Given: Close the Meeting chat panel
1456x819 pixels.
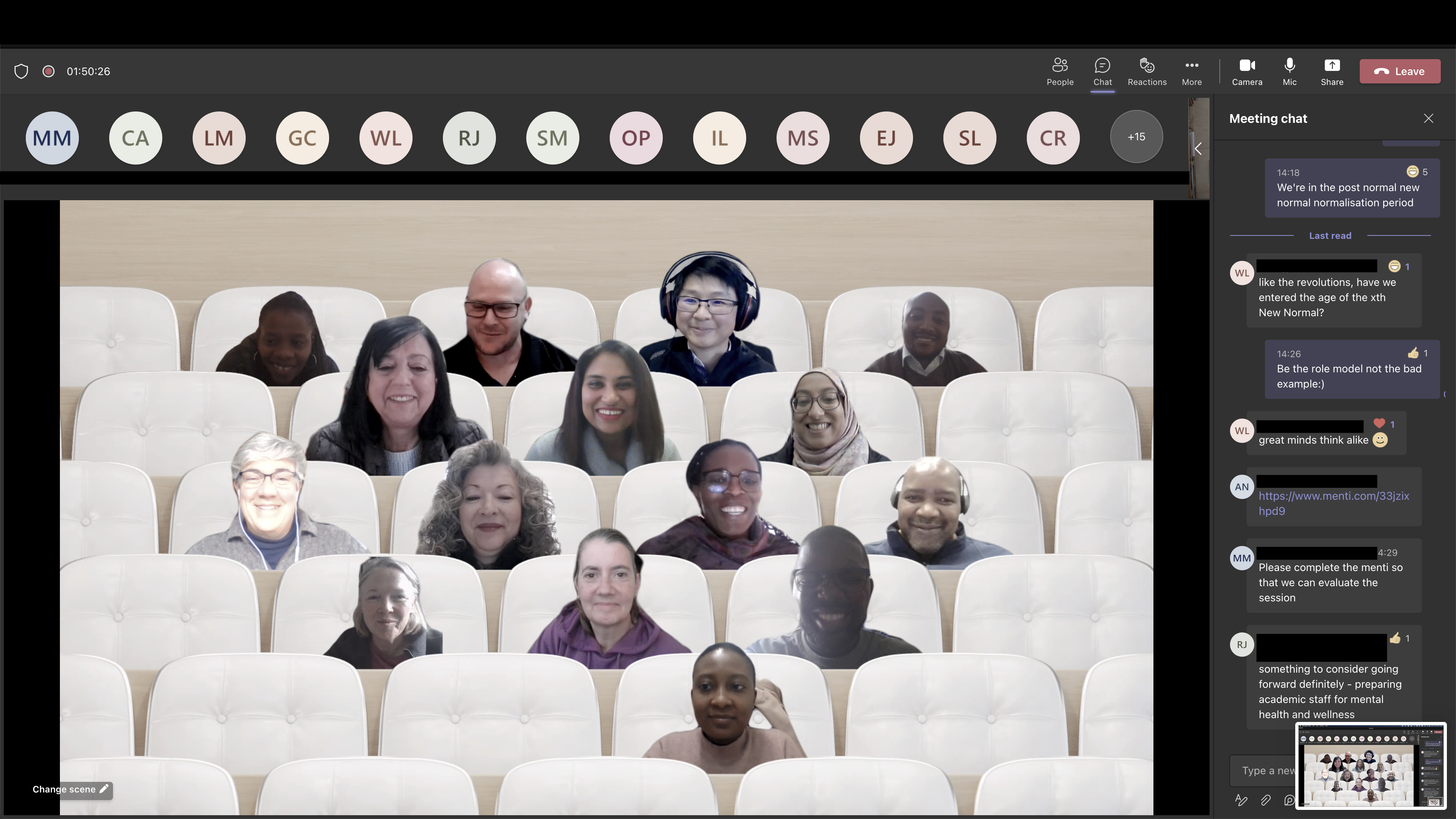Looking at the screenshot, I should point(1428,118).
